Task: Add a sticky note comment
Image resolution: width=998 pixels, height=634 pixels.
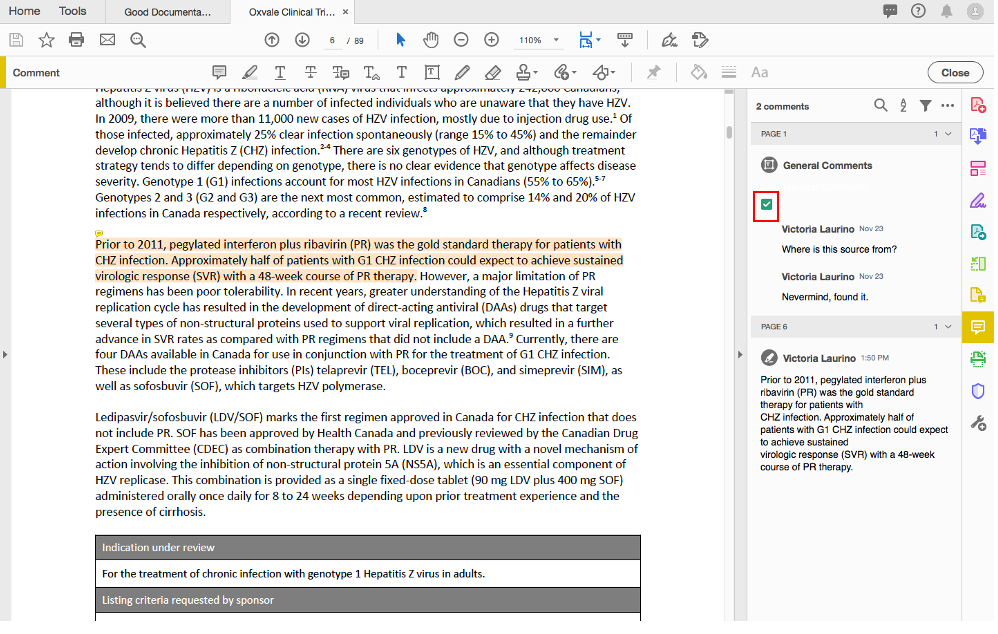Action: pyautogui.click(x=219, y=73)
